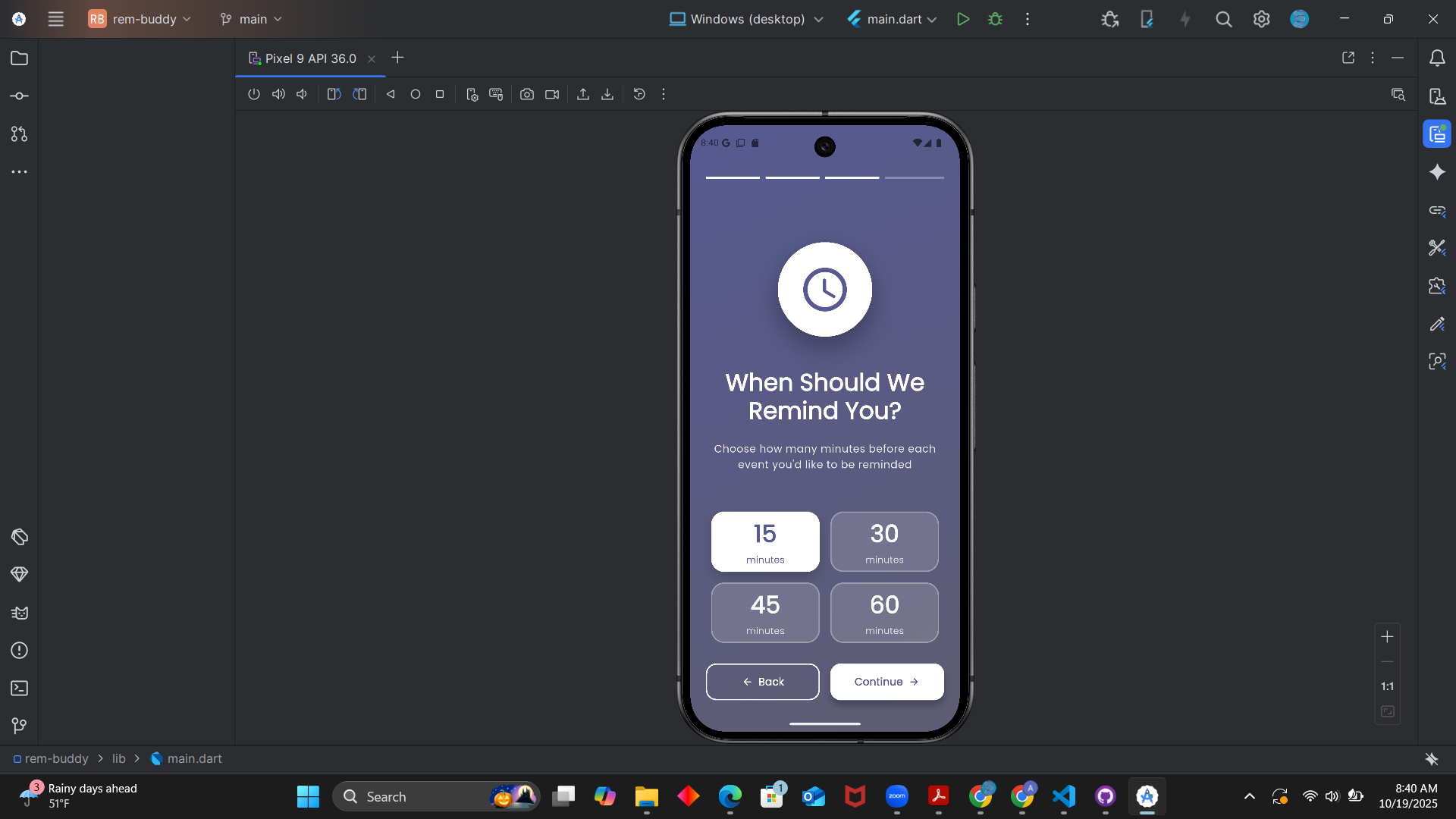The image size is (1456, 819).
Task: Tap the Back button in onboarding
Action: click(762, 682)
